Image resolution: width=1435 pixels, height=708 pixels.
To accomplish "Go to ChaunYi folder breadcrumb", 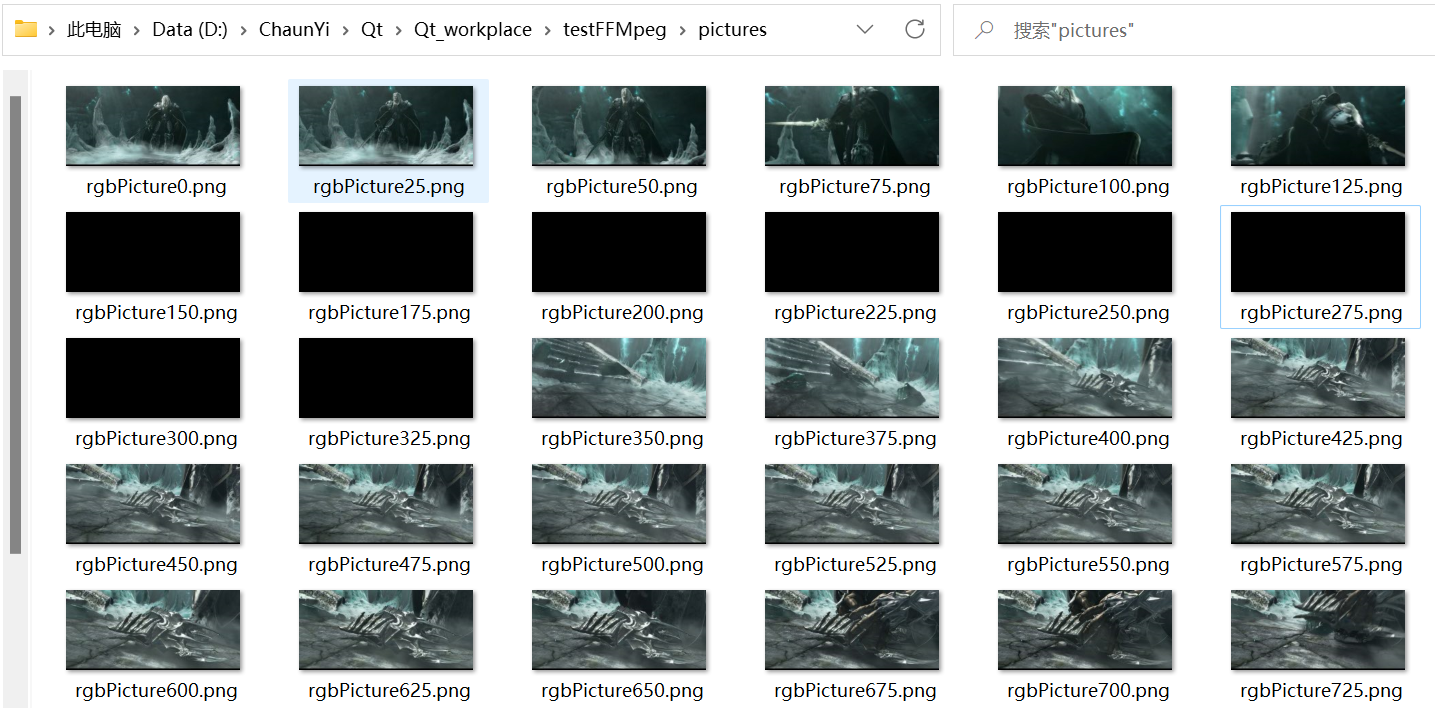I will click(x=294, y=30).
